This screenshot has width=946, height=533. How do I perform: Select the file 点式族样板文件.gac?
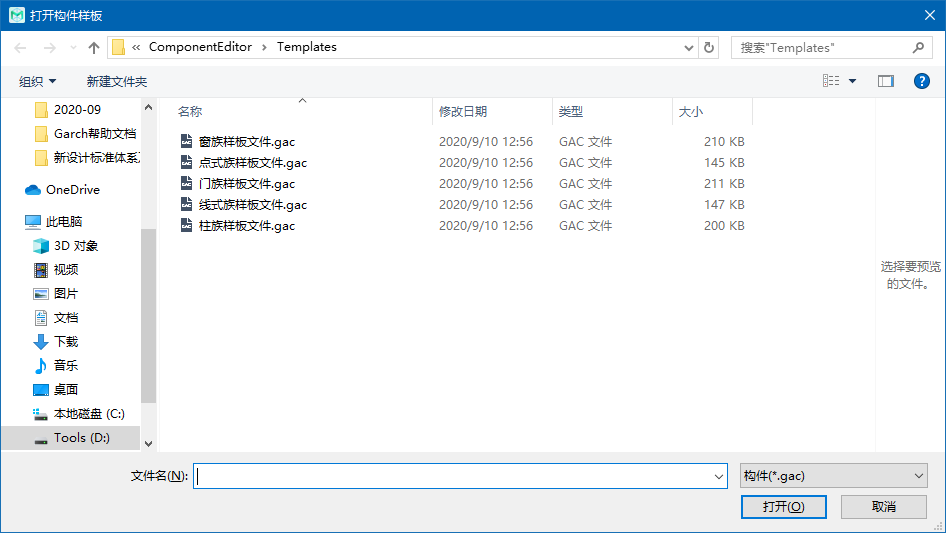pyautogui.click(x=253, y=163)
